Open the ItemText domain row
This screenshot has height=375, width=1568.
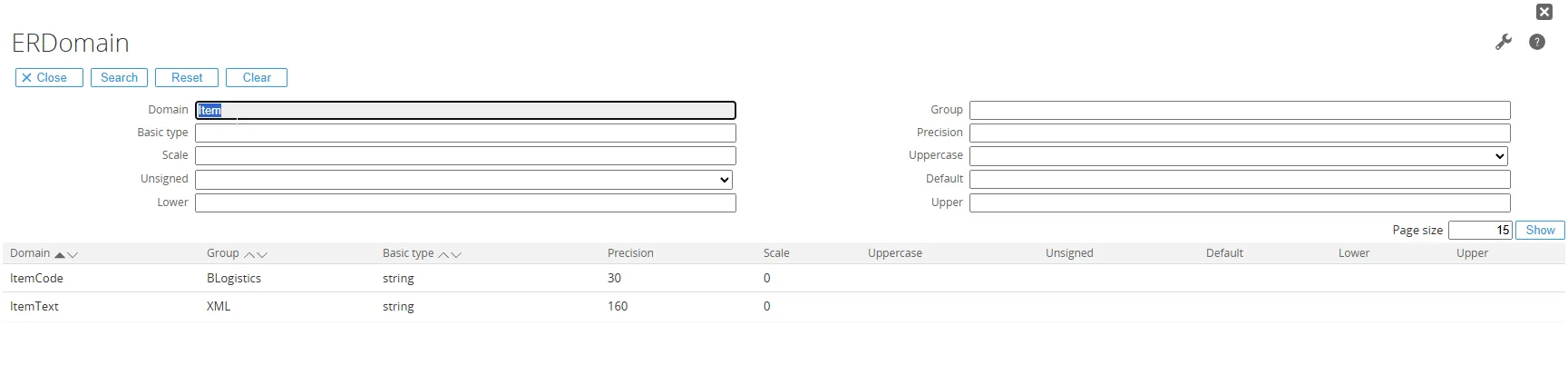(34, 306)
